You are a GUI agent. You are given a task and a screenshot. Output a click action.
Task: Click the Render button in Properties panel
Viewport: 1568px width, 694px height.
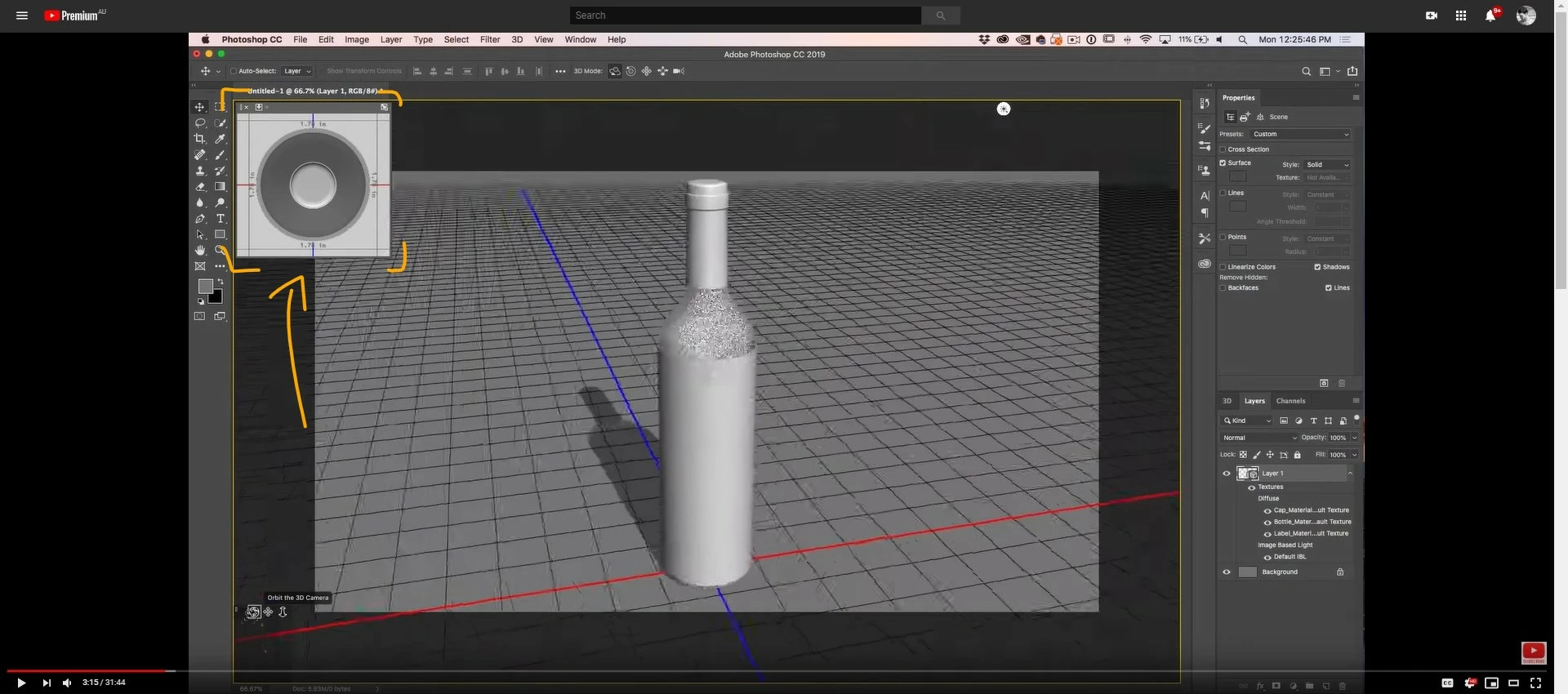(x=1324, y=383)
